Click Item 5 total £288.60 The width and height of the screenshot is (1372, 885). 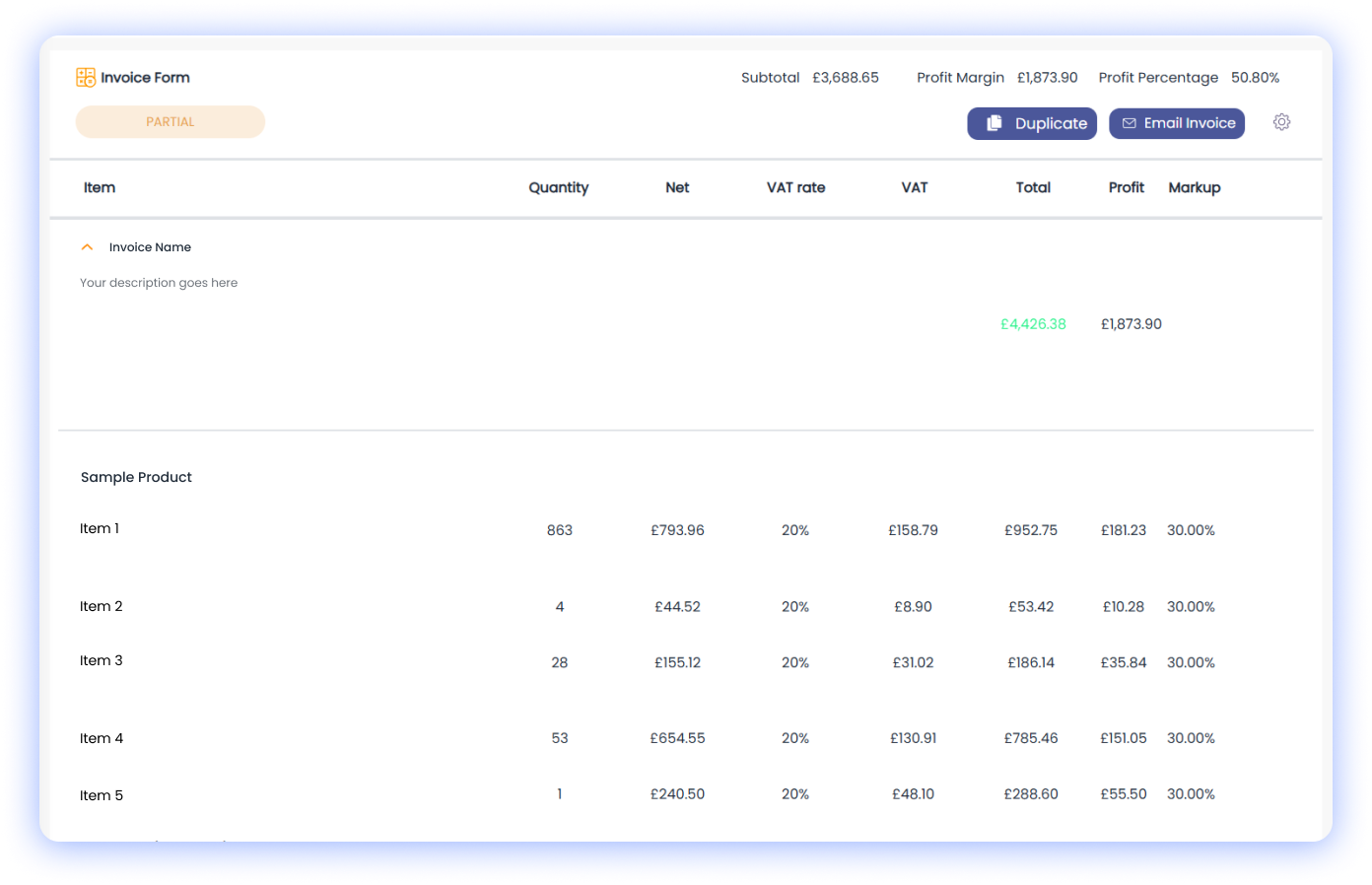pos(1031,794)
